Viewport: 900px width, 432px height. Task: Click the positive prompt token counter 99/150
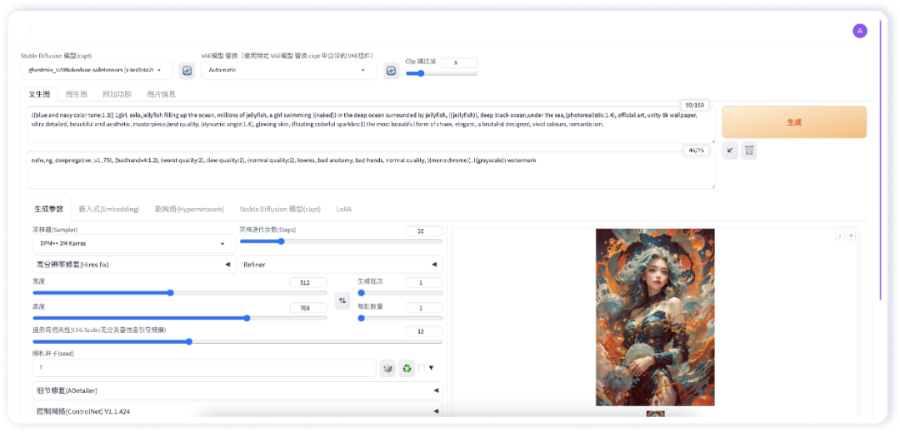coord(695,105)
